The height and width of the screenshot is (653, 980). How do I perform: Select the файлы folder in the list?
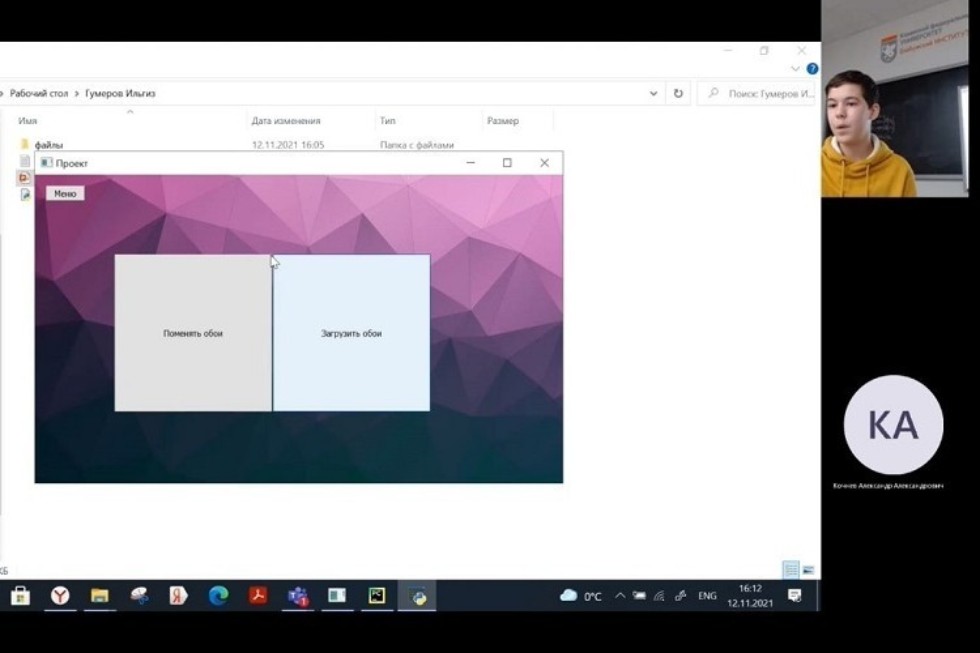point(48,145)
